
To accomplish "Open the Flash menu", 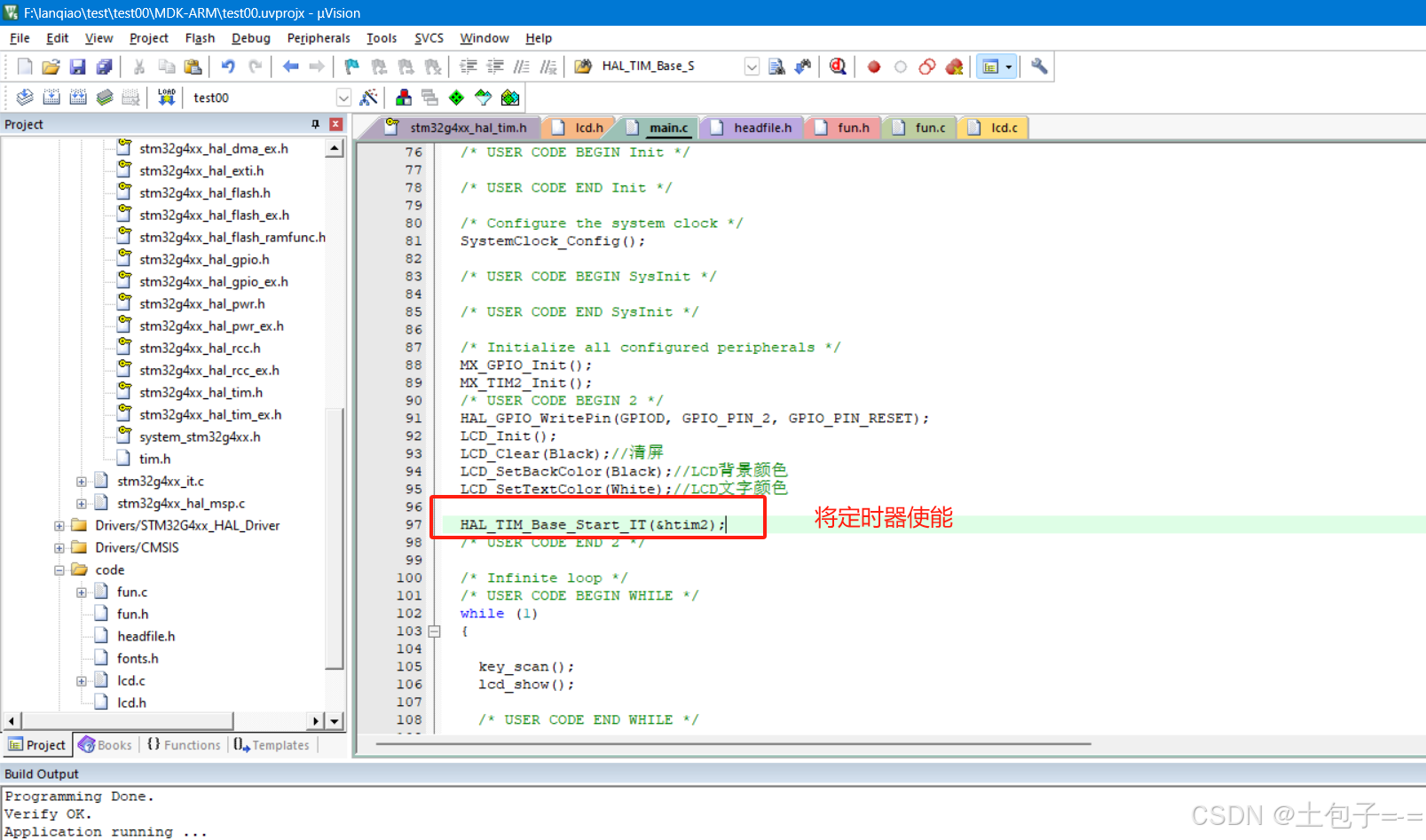I will [200, 38].
